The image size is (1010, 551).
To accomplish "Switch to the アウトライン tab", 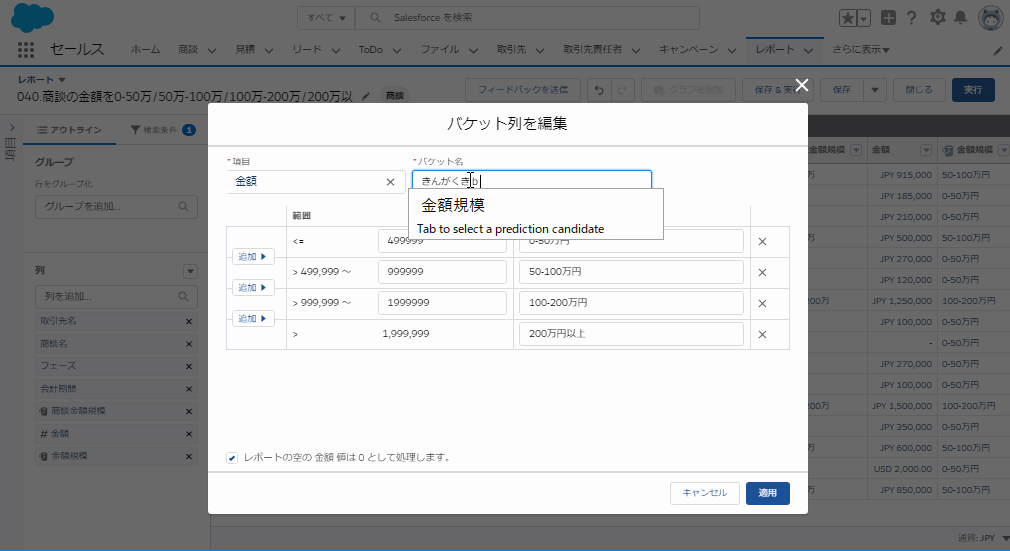I will point(70,130).
